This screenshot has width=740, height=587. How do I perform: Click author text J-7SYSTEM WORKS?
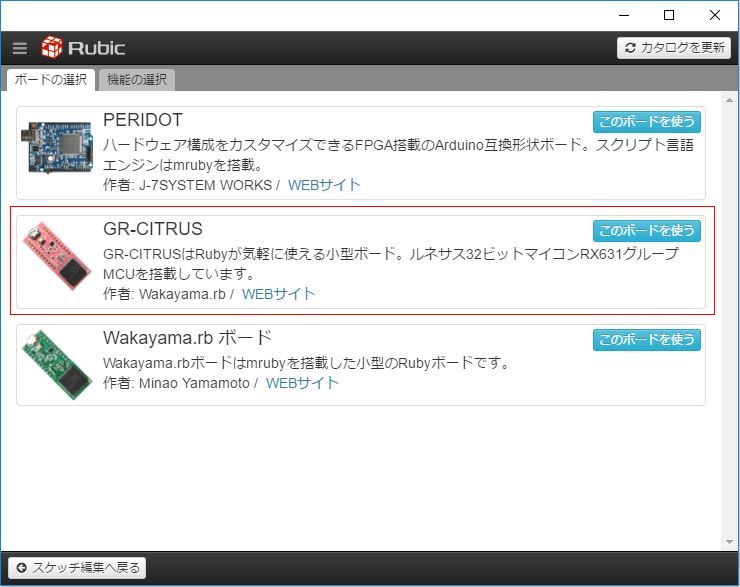[x=205, y=185]
